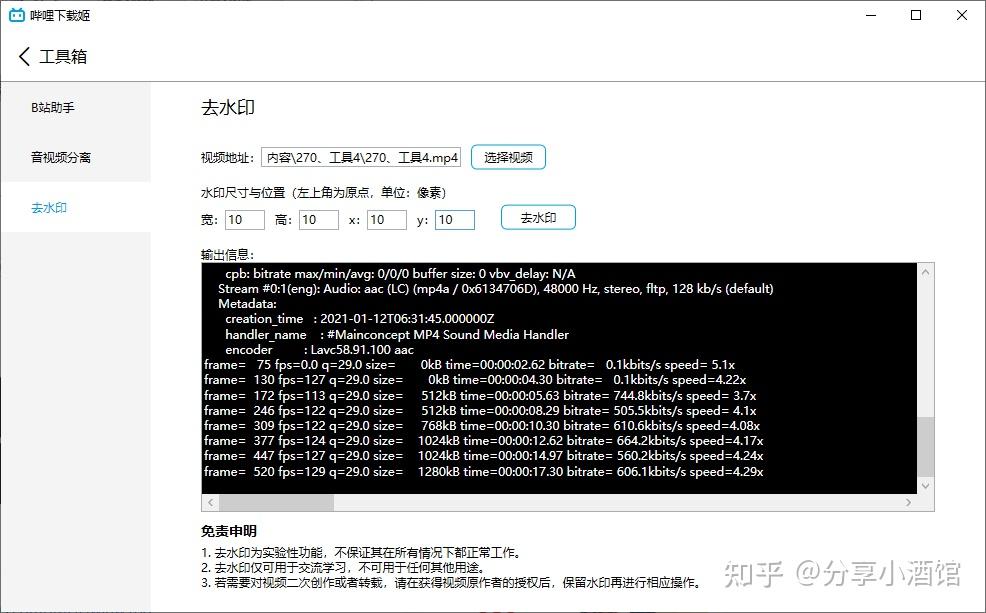Click the 宽 width input field
This screenshot has height=613, width=986.
[245, 219]
